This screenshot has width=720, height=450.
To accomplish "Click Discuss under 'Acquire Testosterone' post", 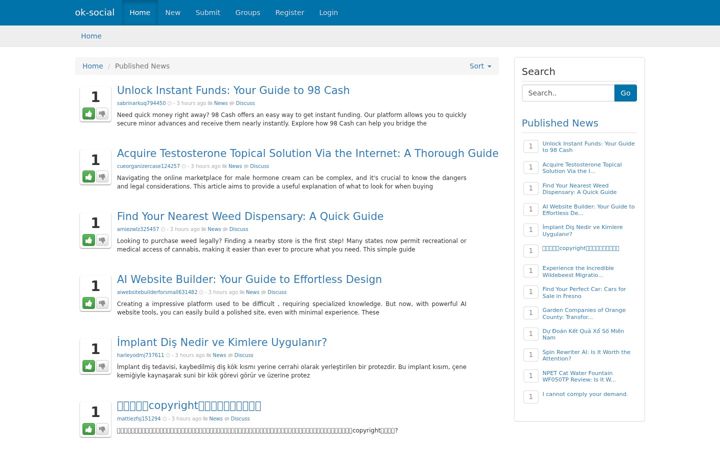I will tap(259, 166).
